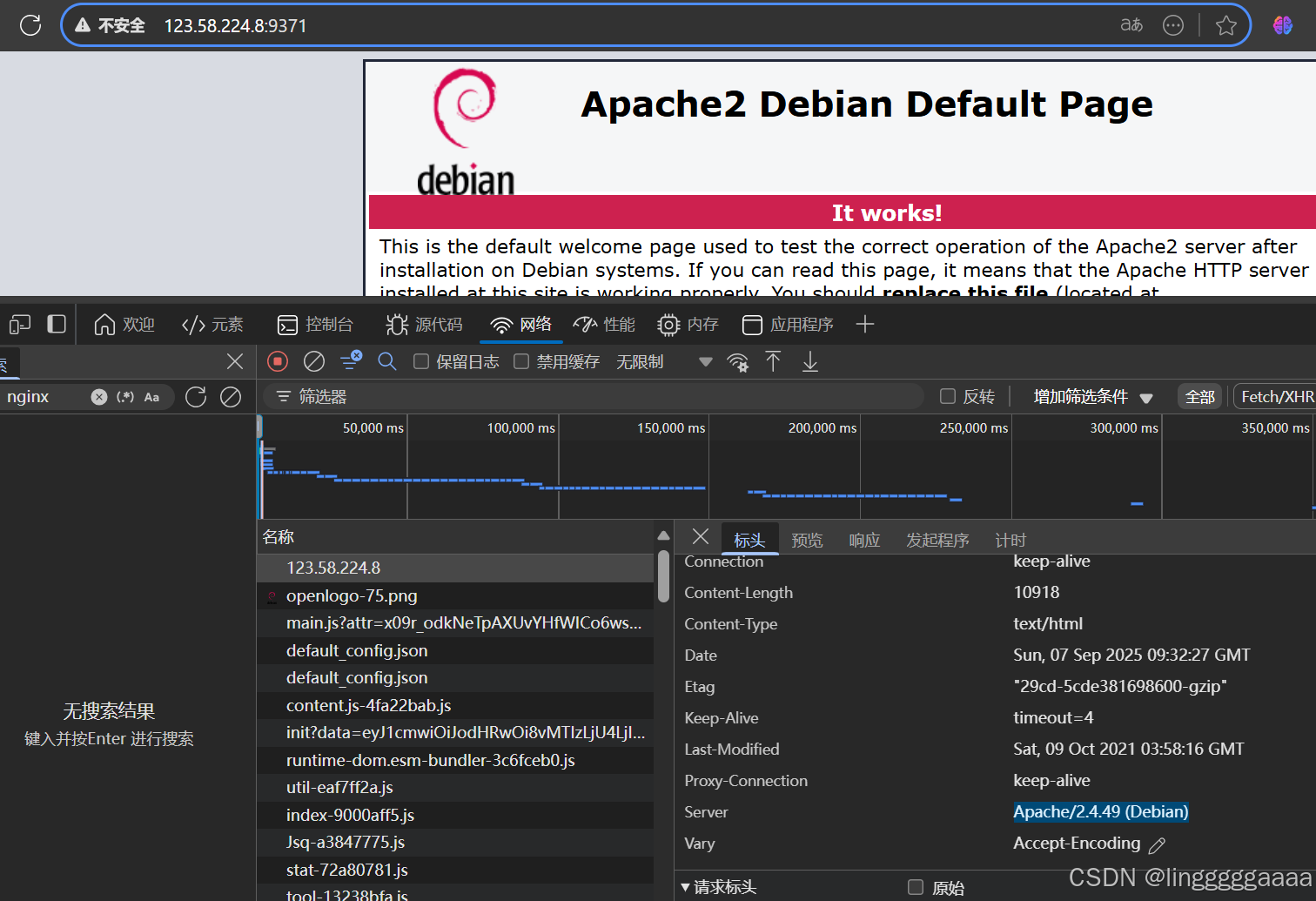1316x901 pixels.
Task: Open network conditions wifi-gear icon
Action: [x=738, y=362]
